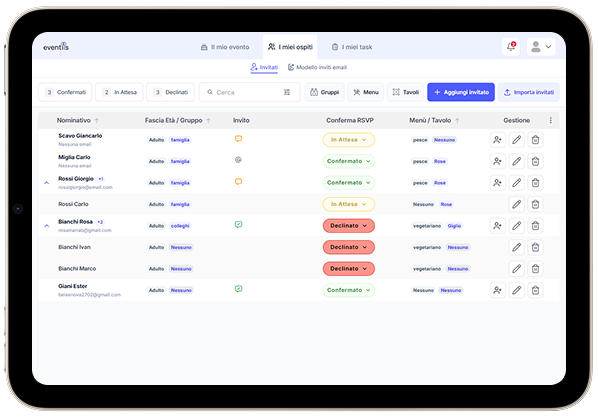This screenshot has width=598, height=418.
Task: Click Miglia Carlo email invite icon
Action: pyautogui.click(x=238, y=160)
